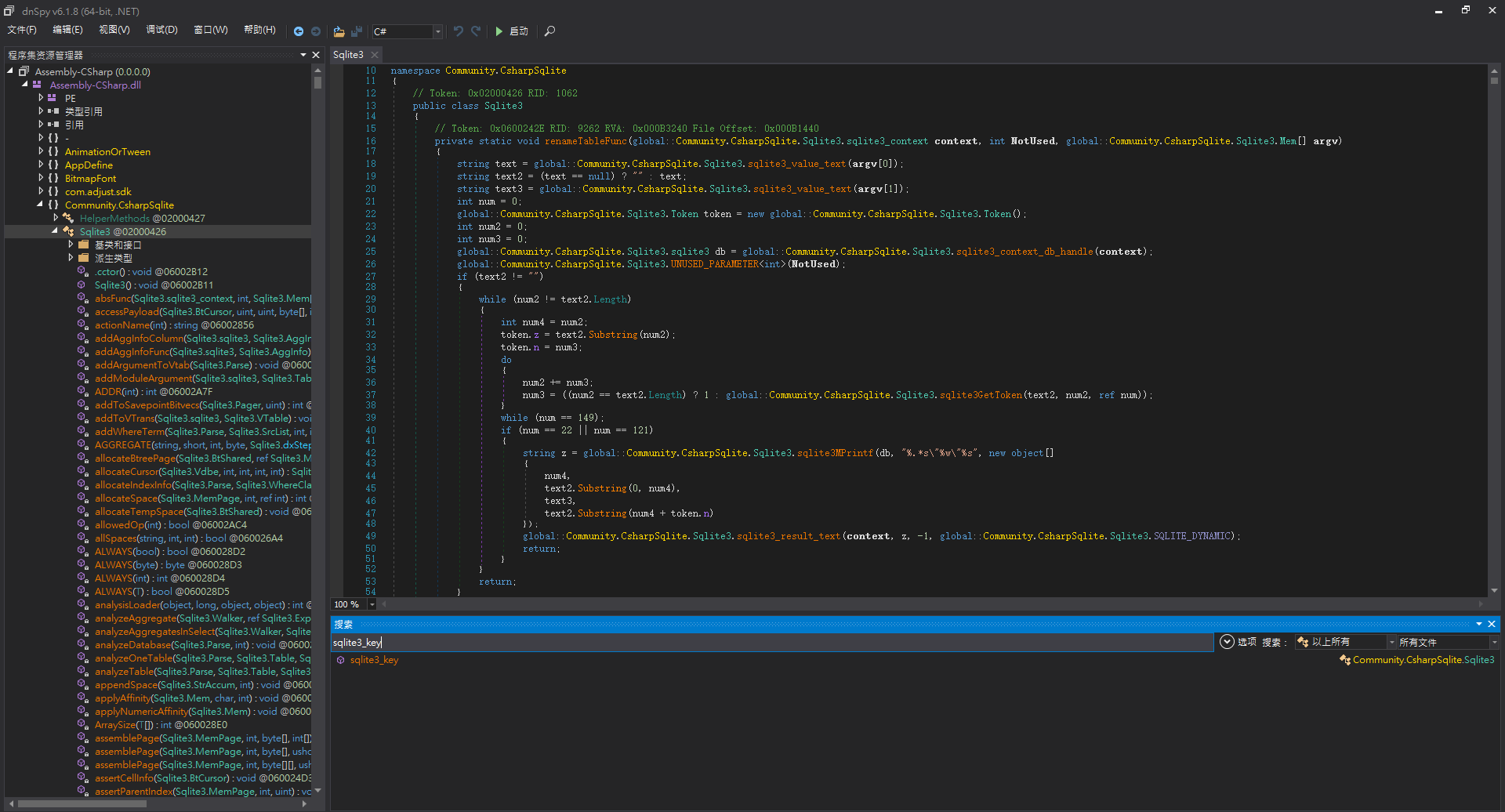The image size is (1505, 812).
Task: Click the save all icon in the toolbar
Action: (x=357, y=31)
